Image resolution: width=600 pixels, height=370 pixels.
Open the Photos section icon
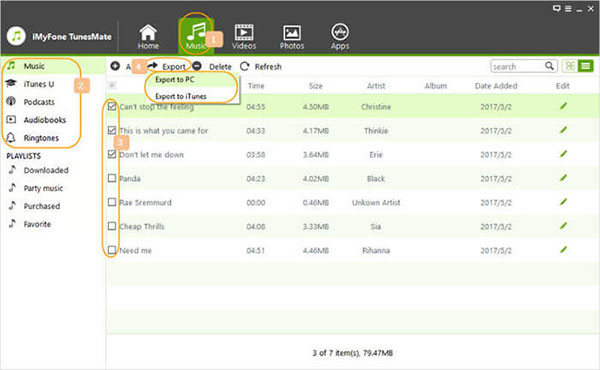tap(292, 33)
